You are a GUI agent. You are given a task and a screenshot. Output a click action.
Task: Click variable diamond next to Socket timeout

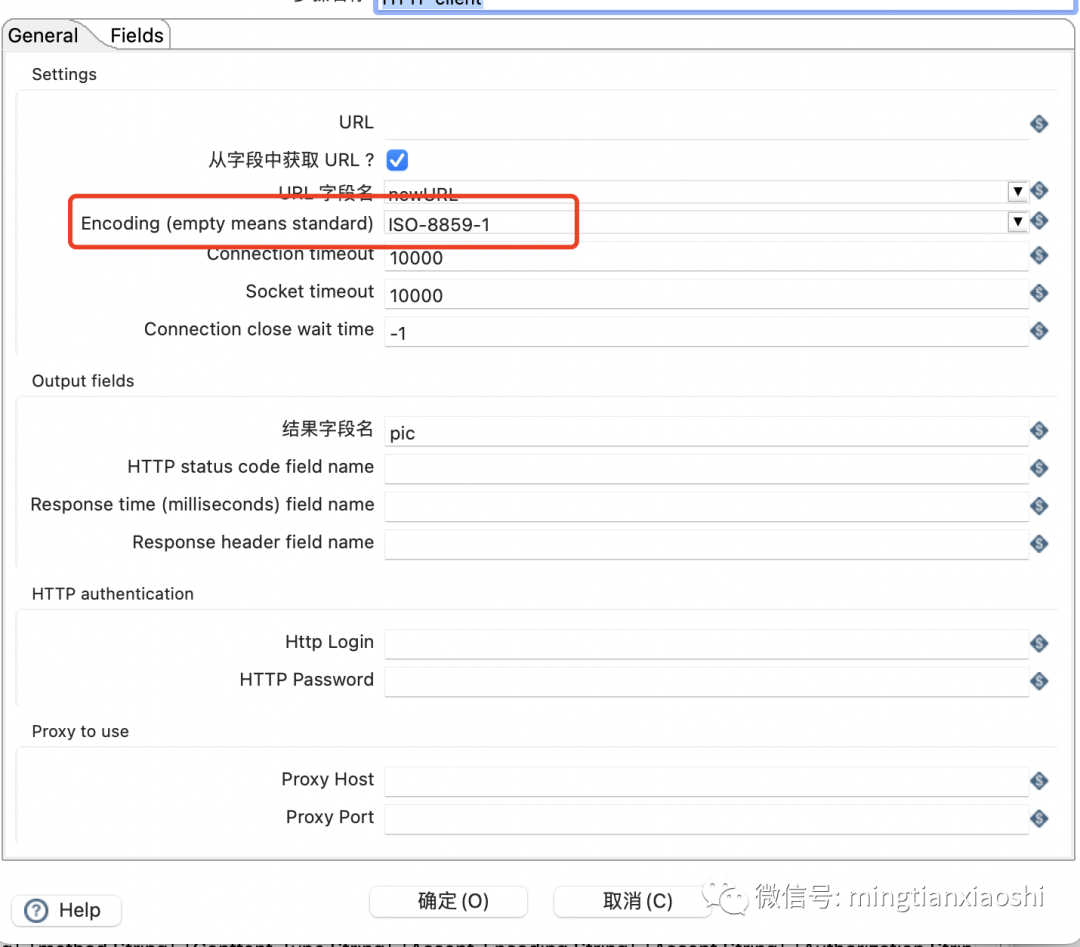coord(1039,292)
